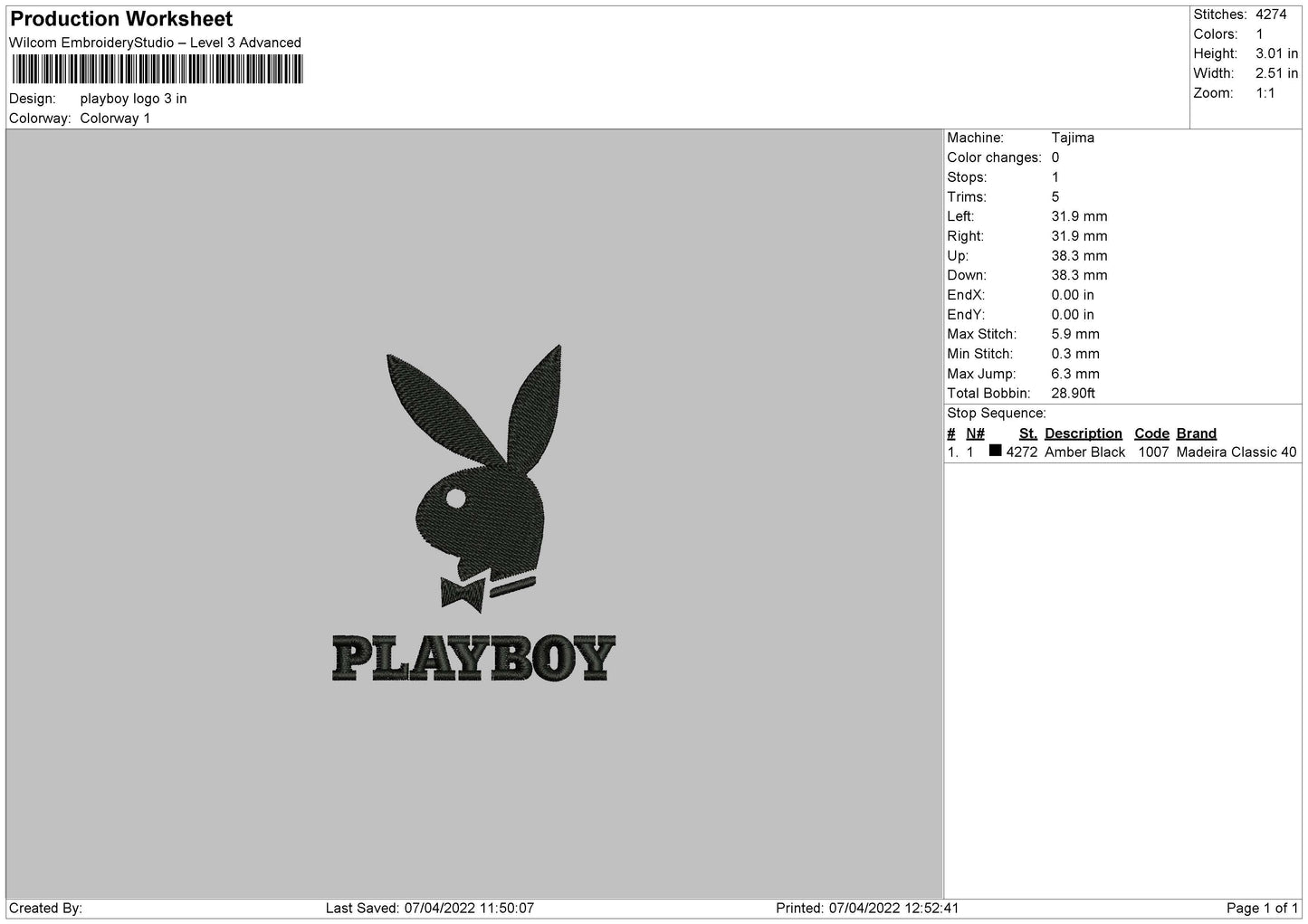
Task: Click the Brand column header
Action: (1197, 433)
